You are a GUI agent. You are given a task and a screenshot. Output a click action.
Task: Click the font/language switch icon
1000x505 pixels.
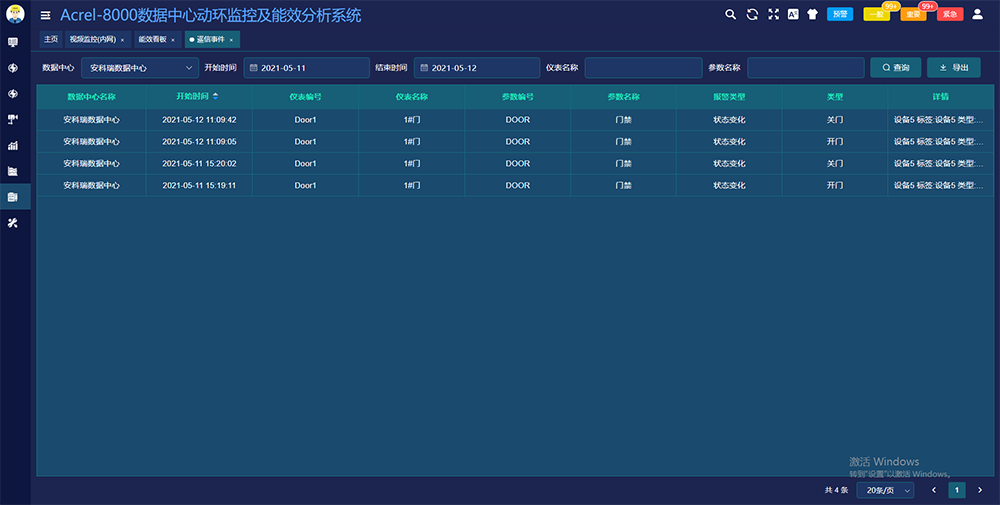pyautogui.click(x=793, y=14)
